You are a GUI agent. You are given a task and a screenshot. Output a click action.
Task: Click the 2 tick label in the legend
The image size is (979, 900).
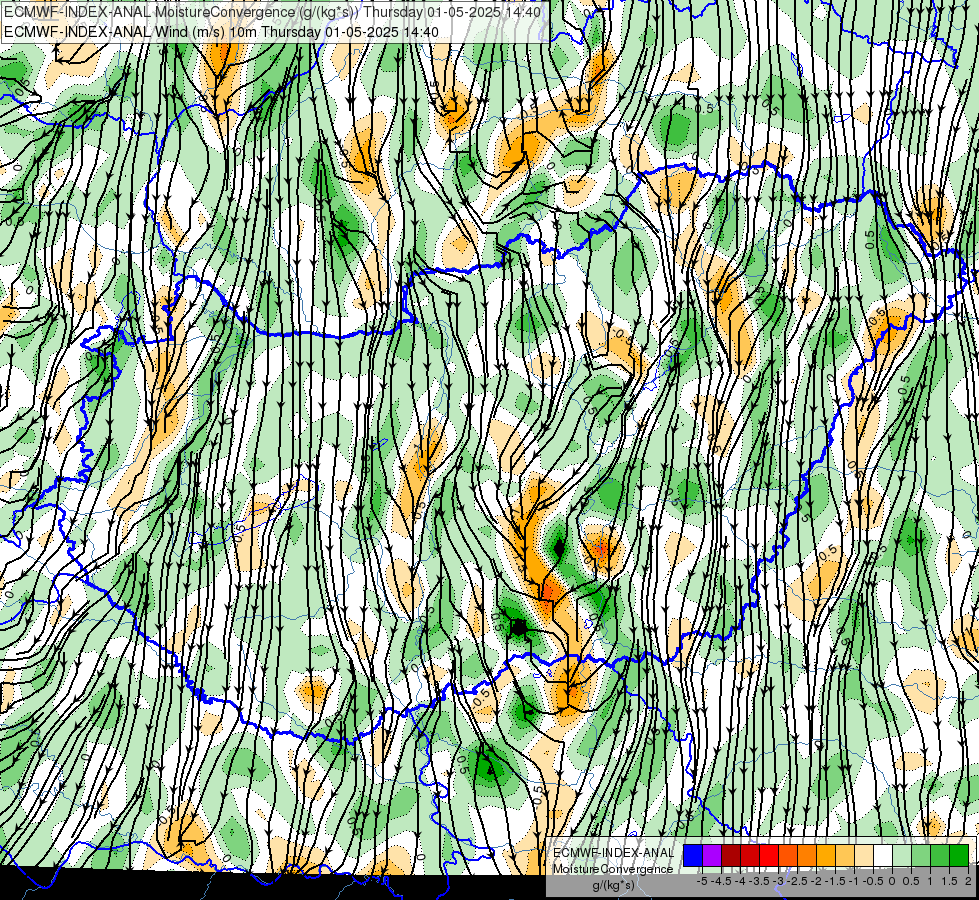click(x=968, y=881)
